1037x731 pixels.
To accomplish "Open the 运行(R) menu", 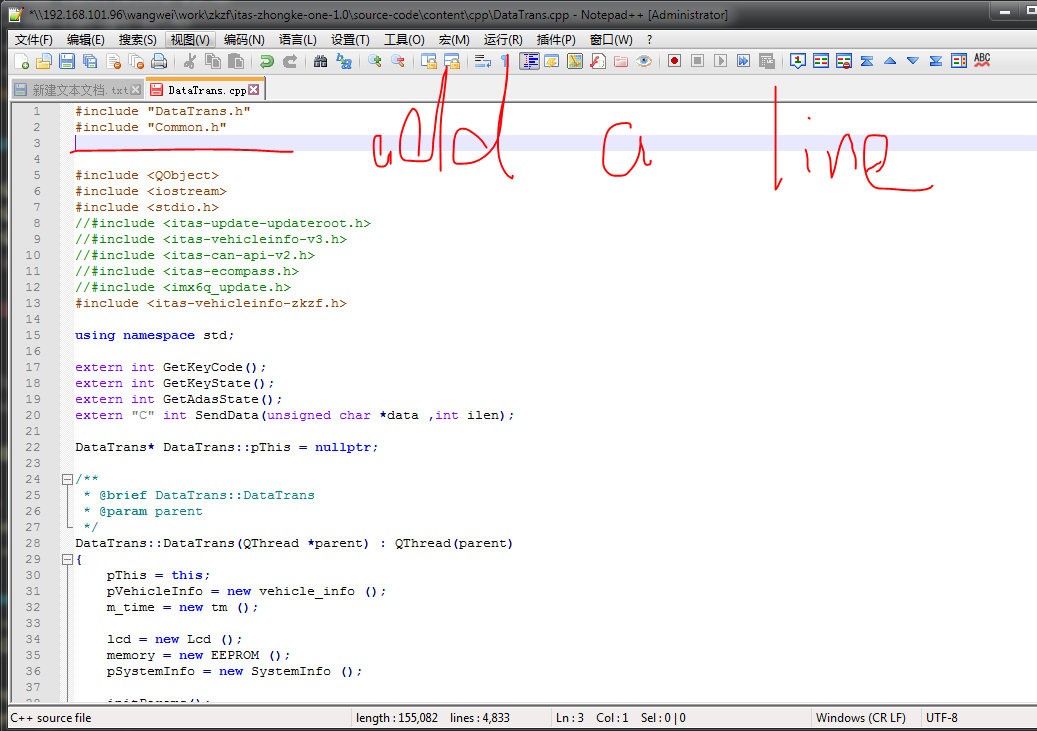I will (503, 40).
